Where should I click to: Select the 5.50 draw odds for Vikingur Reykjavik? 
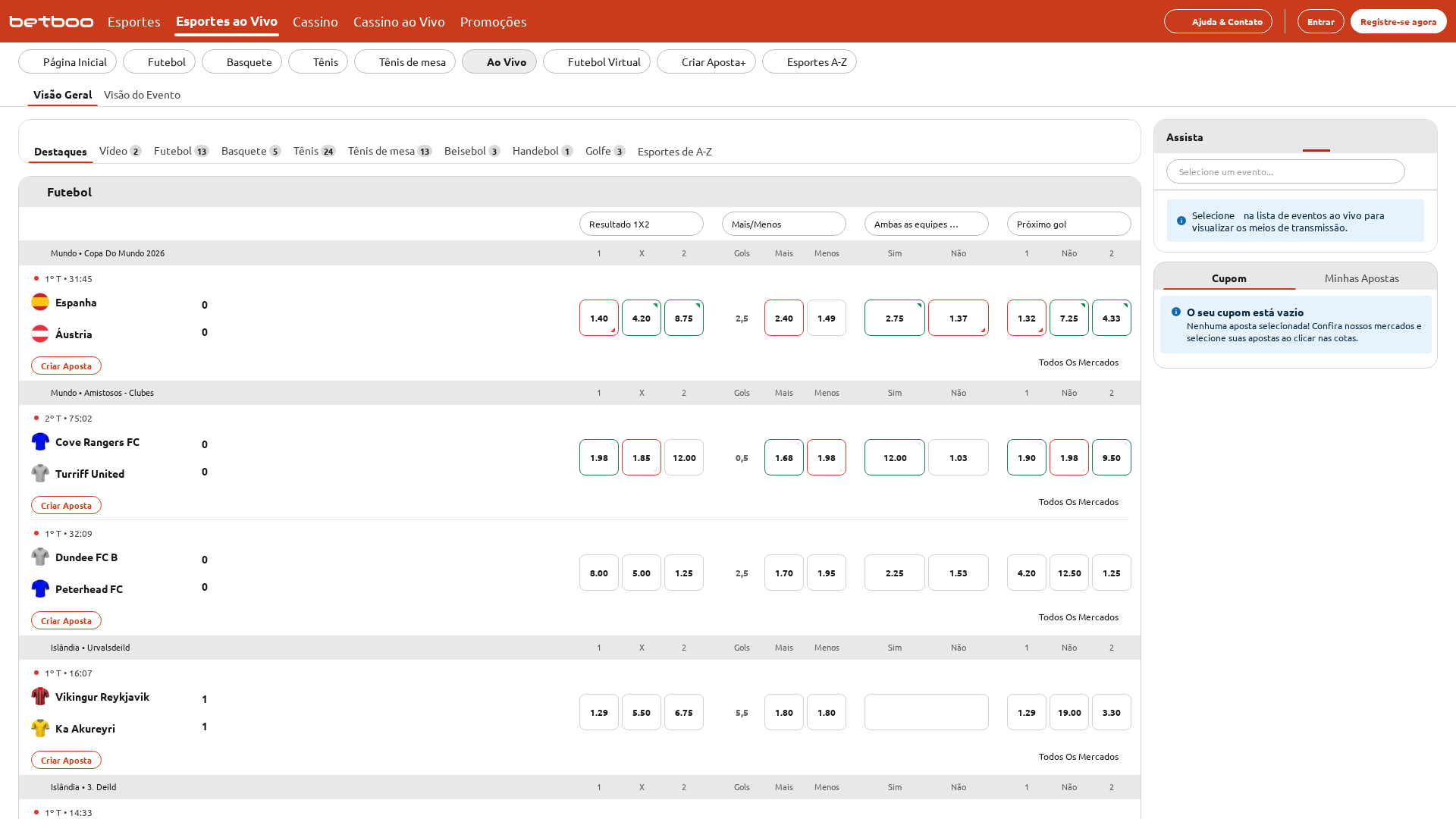pos(642,712)
